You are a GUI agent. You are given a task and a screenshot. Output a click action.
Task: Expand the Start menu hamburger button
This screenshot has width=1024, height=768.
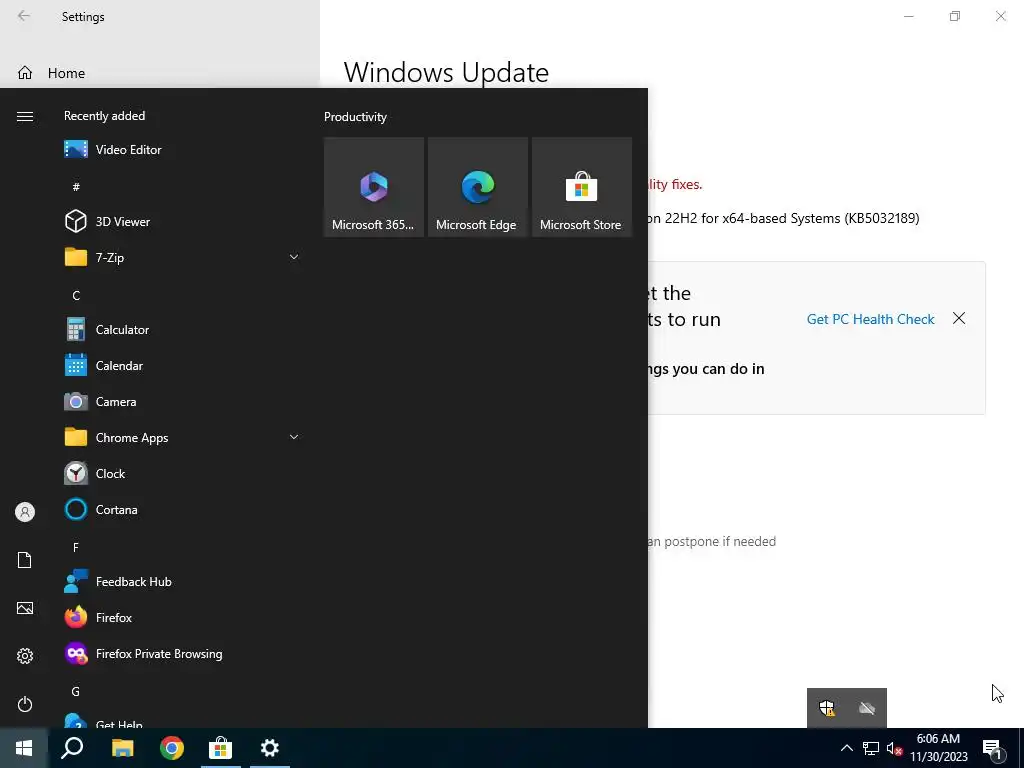[25, 116]
